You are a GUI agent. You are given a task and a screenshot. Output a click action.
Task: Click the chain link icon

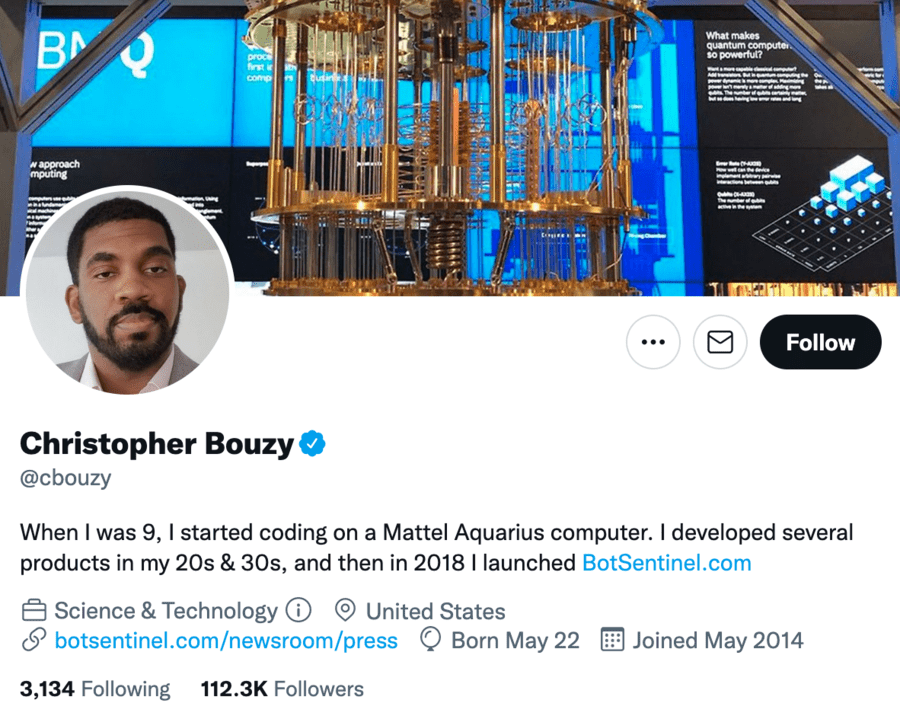34,640
